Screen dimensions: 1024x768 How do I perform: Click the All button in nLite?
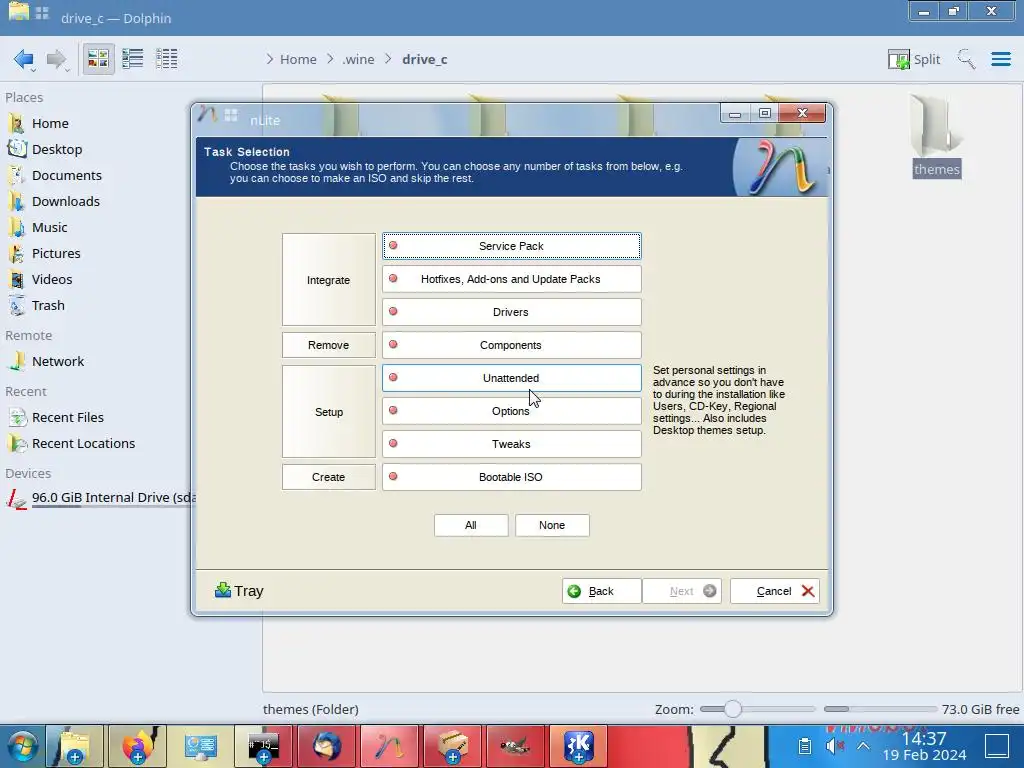[471, 525]
